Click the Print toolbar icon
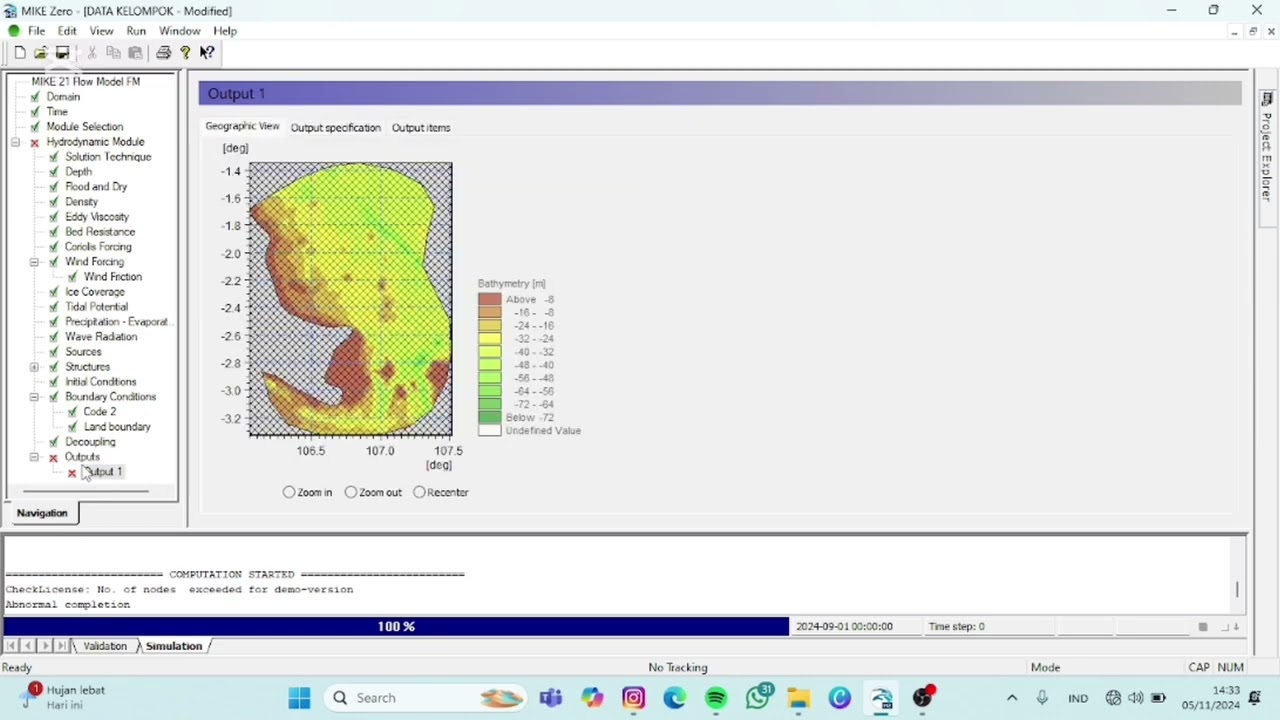Viewport: 1280px width, 720px height. tap(163, 52)
